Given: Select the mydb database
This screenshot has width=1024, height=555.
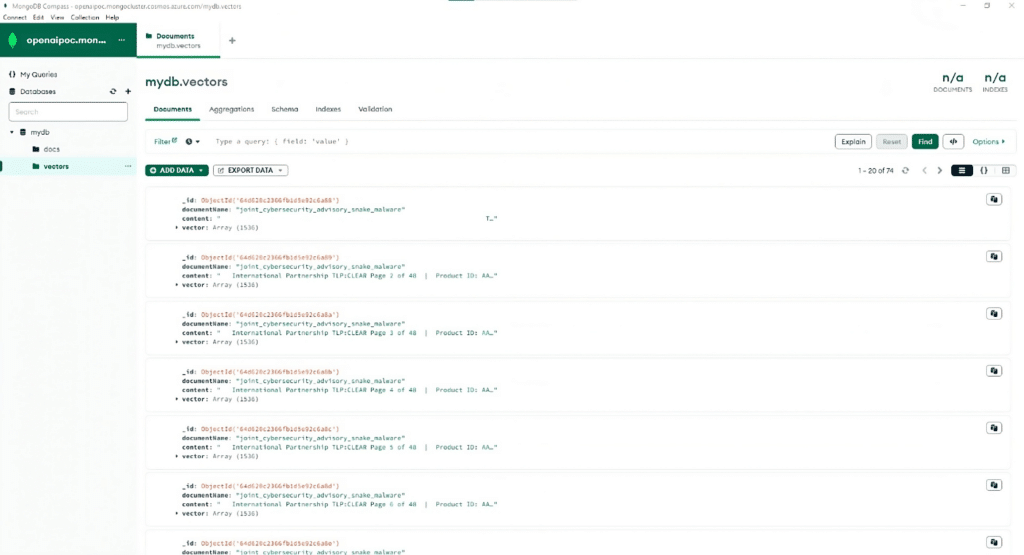Looking at the screenshot, I should (x=40, y=132).
